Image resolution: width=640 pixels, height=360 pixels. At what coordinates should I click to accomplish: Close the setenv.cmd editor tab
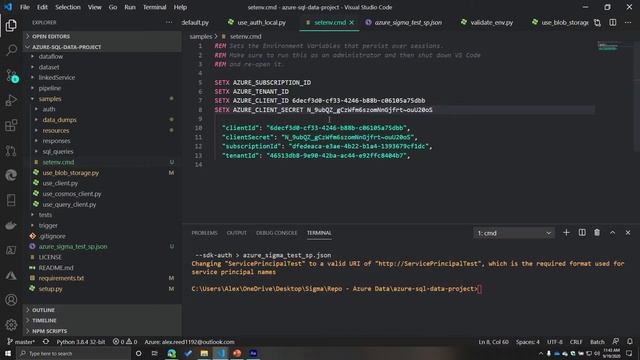[351, 22]
